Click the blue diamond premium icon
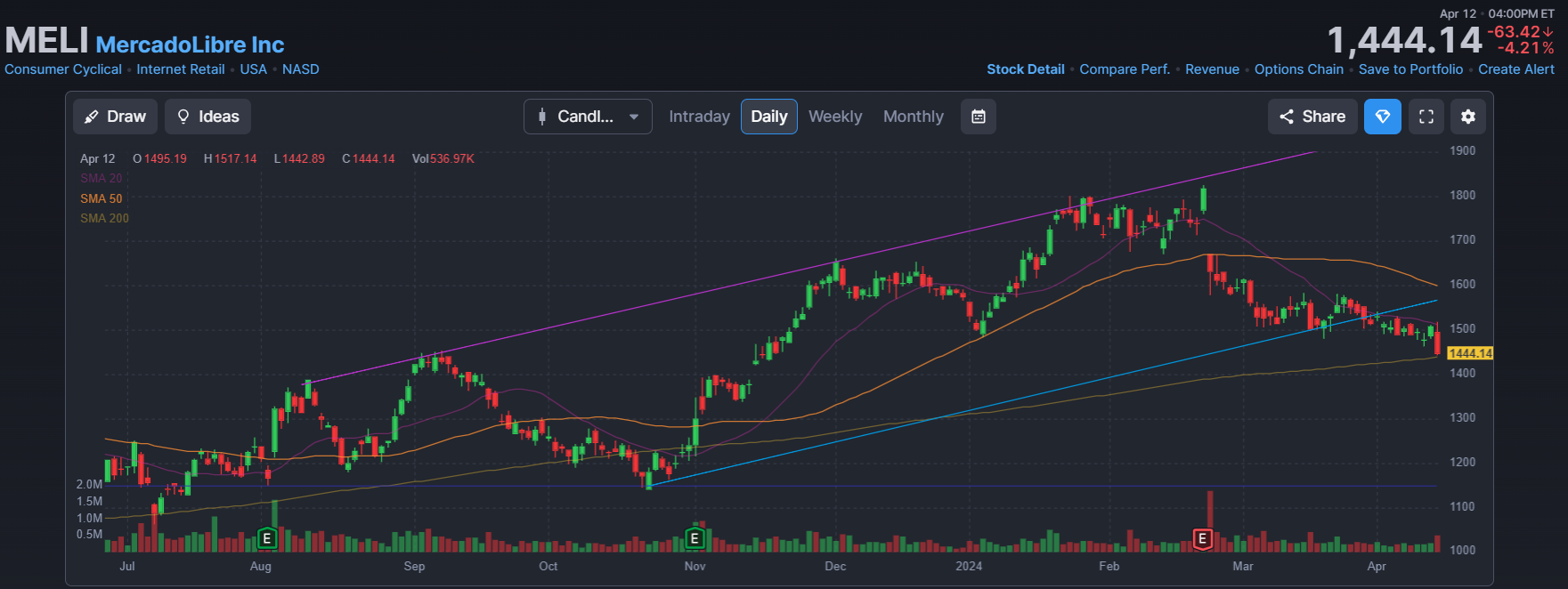 (x=1383, y=117)
